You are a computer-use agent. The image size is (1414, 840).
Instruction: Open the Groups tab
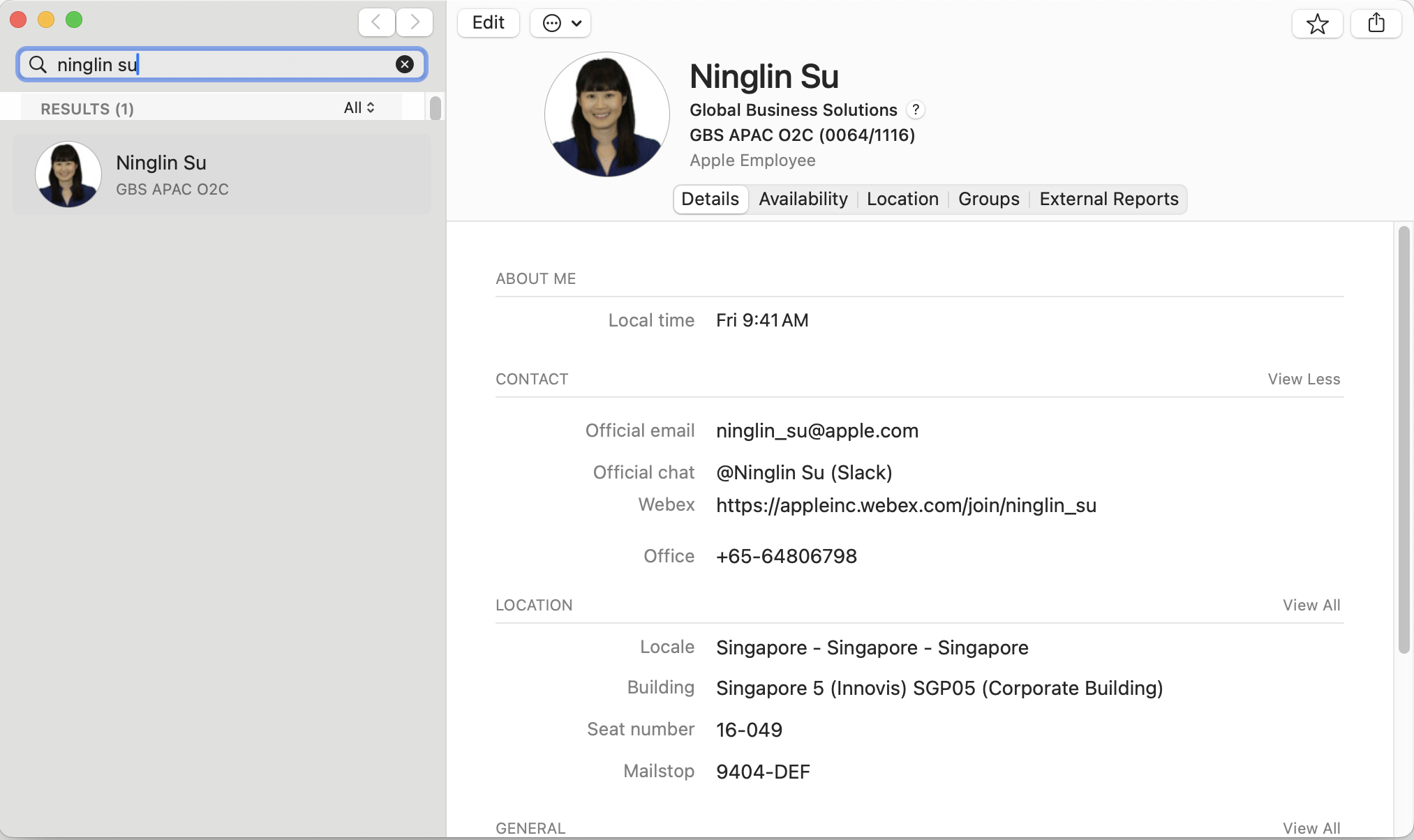pos(989,199)
